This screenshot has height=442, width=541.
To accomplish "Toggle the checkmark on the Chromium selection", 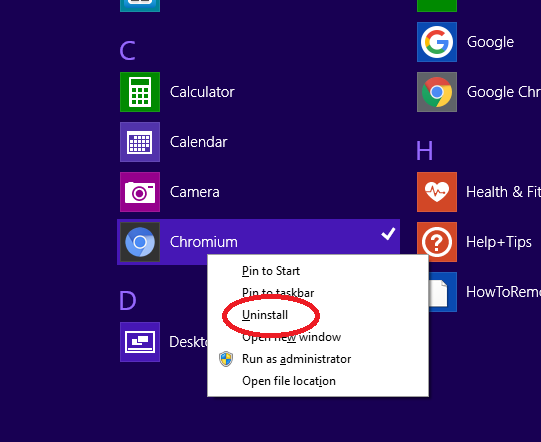I will (388, 234).
